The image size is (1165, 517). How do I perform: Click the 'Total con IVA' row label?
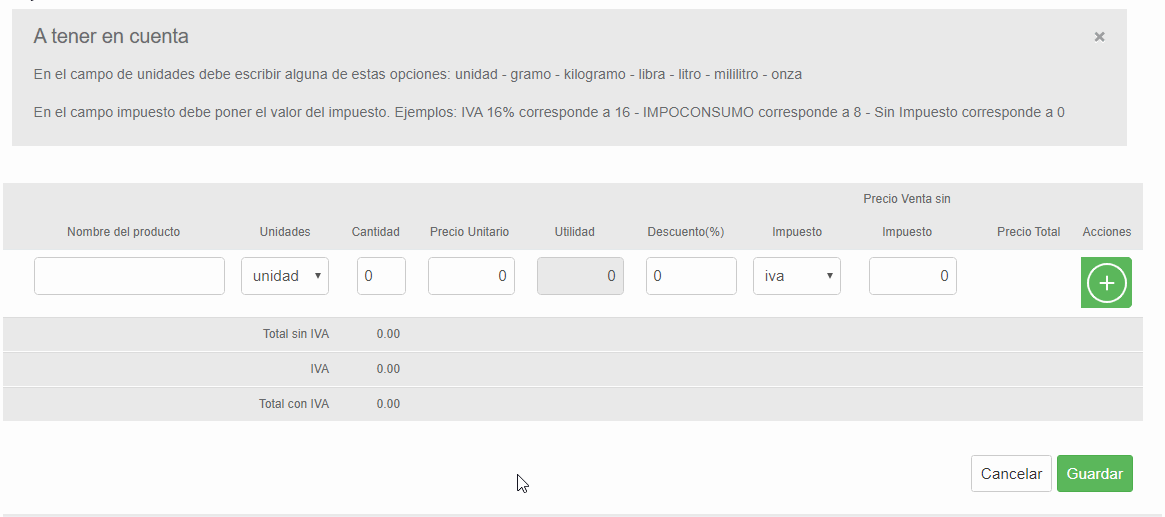(x=293, y=404)
